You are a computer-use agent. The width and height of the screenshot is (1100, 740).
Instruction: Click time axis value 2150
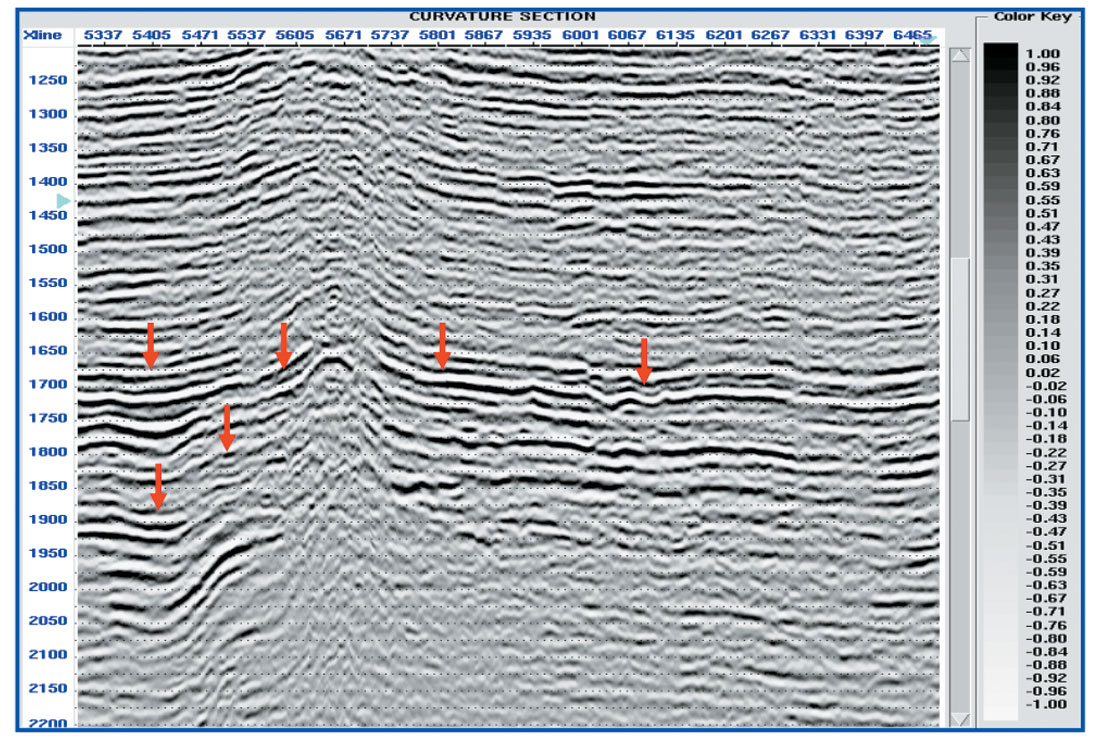click(x=48, y=688)
